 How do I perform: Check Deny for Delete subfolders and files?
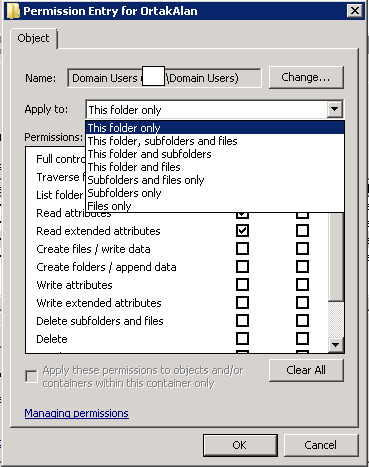[x=302, y=321]
